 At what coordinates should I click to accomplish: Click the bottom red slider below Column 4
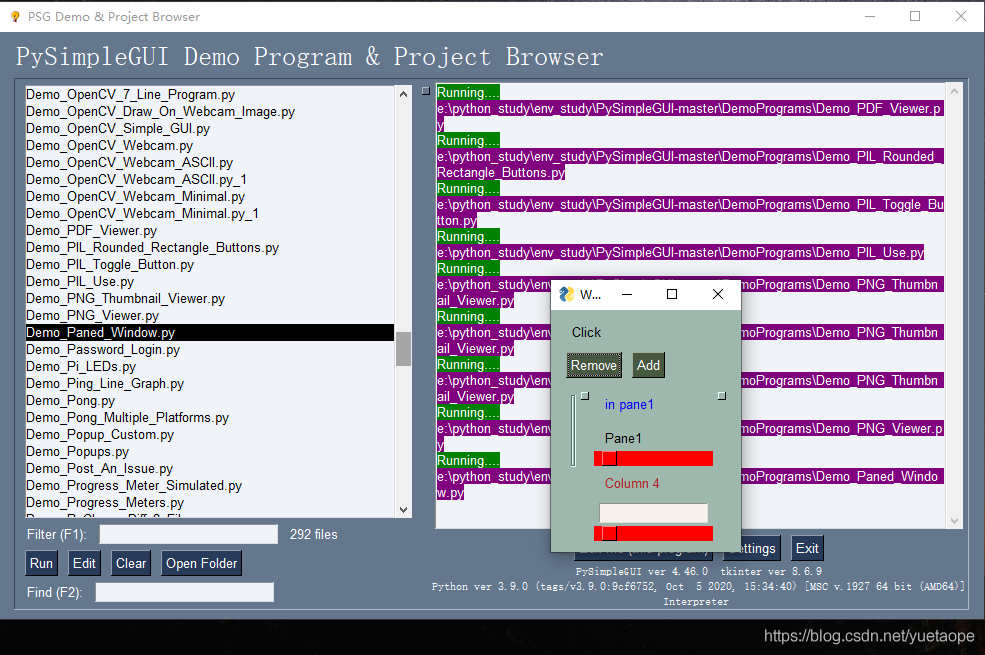[x=653, y=533]
